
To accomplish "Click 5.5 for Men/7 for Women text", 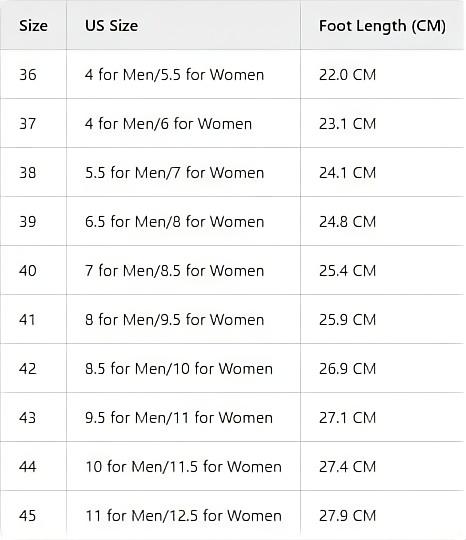I will 174,173.
